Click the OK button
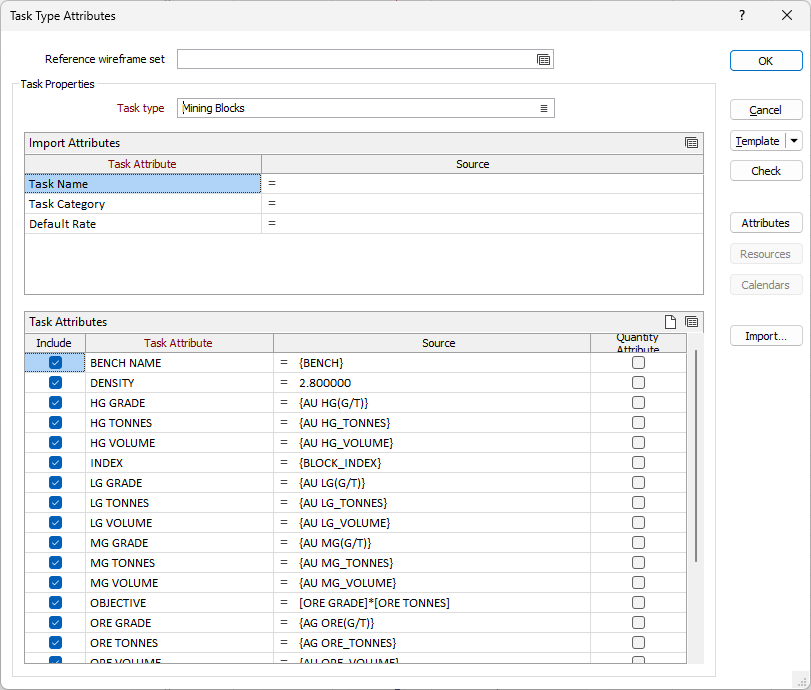Viewport: 811px width, 690px height. coord(766,61)
